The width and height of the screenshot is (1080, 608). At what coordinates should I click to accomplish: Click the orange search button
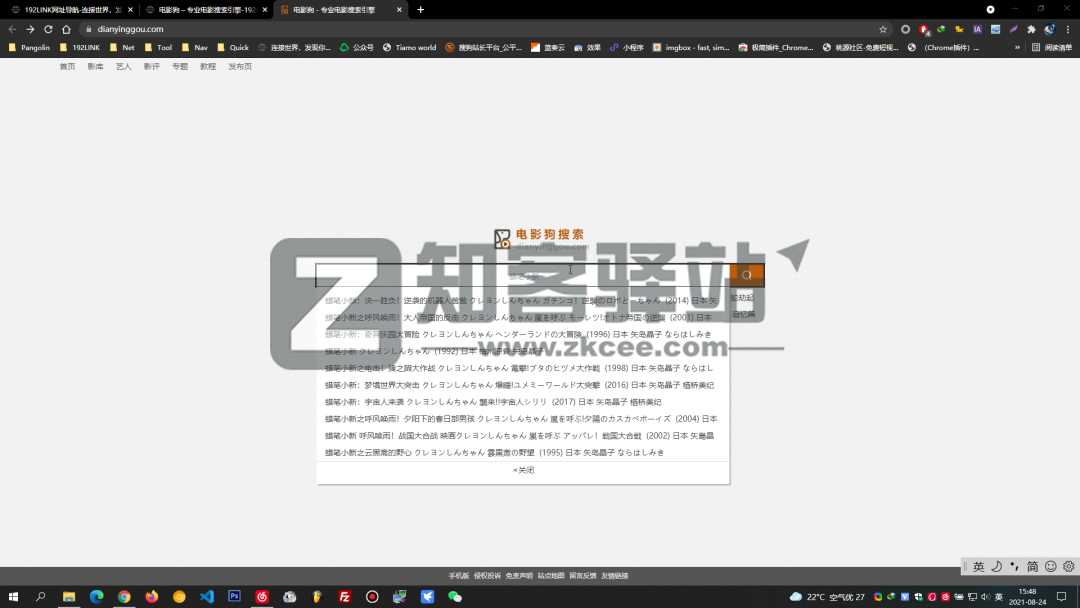(746, 274)
